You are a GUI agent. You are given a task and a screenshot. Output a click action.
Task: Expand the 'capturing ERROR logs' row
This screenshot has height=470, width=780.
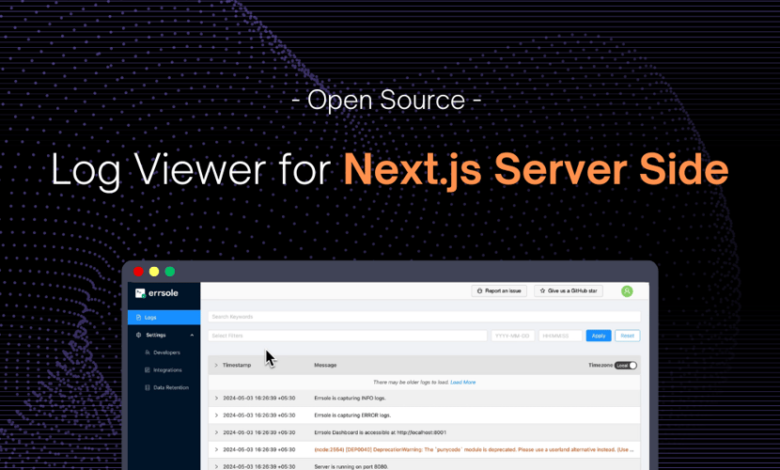[216, 415]
